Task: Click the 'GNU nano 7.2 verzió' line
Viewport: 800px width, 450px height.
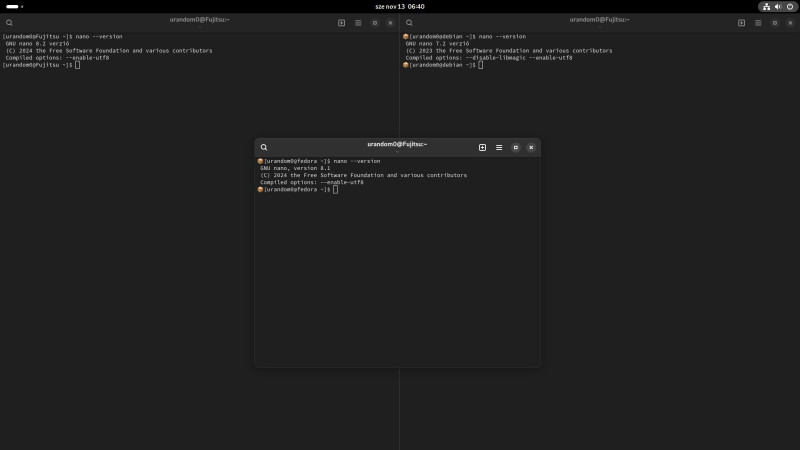Action: pyautogui.click(x=437, y=44)
